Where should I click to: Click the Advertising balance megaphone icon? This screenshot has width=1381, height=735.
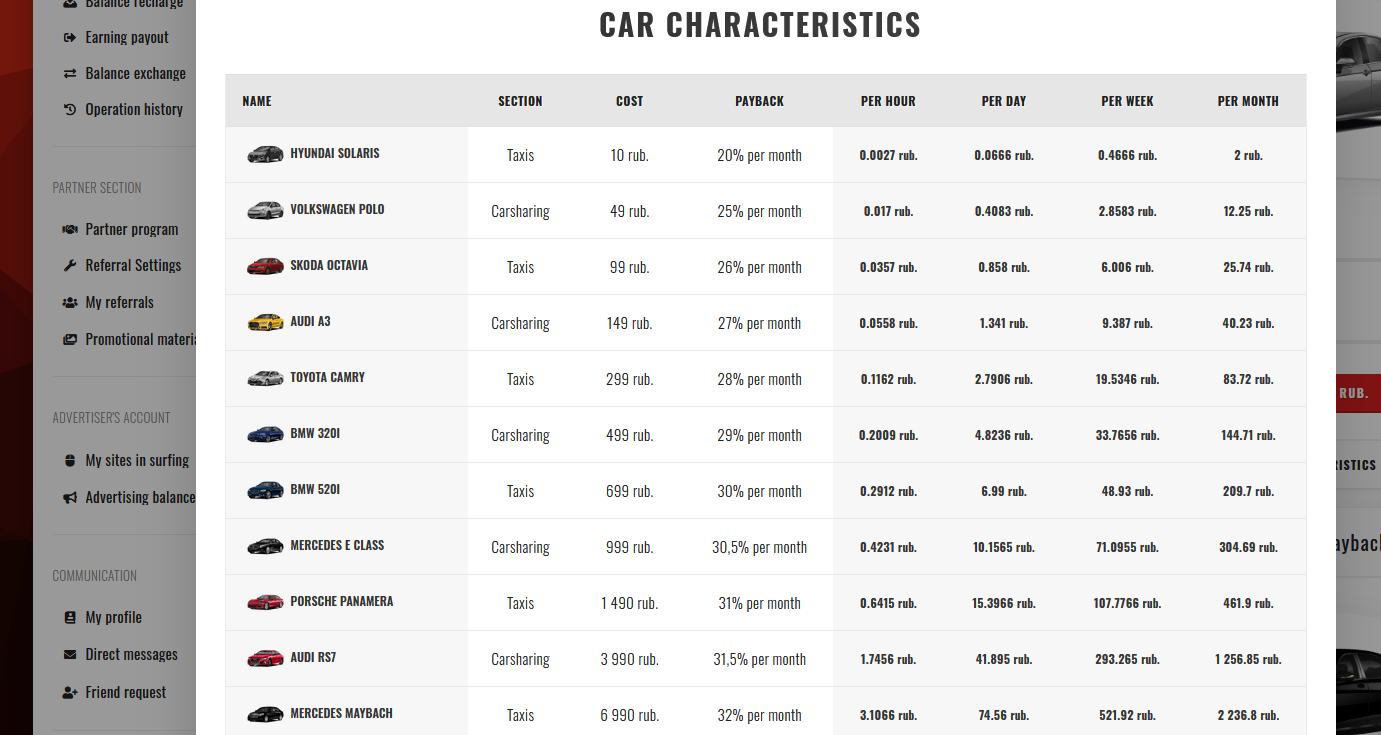(69, 497)
